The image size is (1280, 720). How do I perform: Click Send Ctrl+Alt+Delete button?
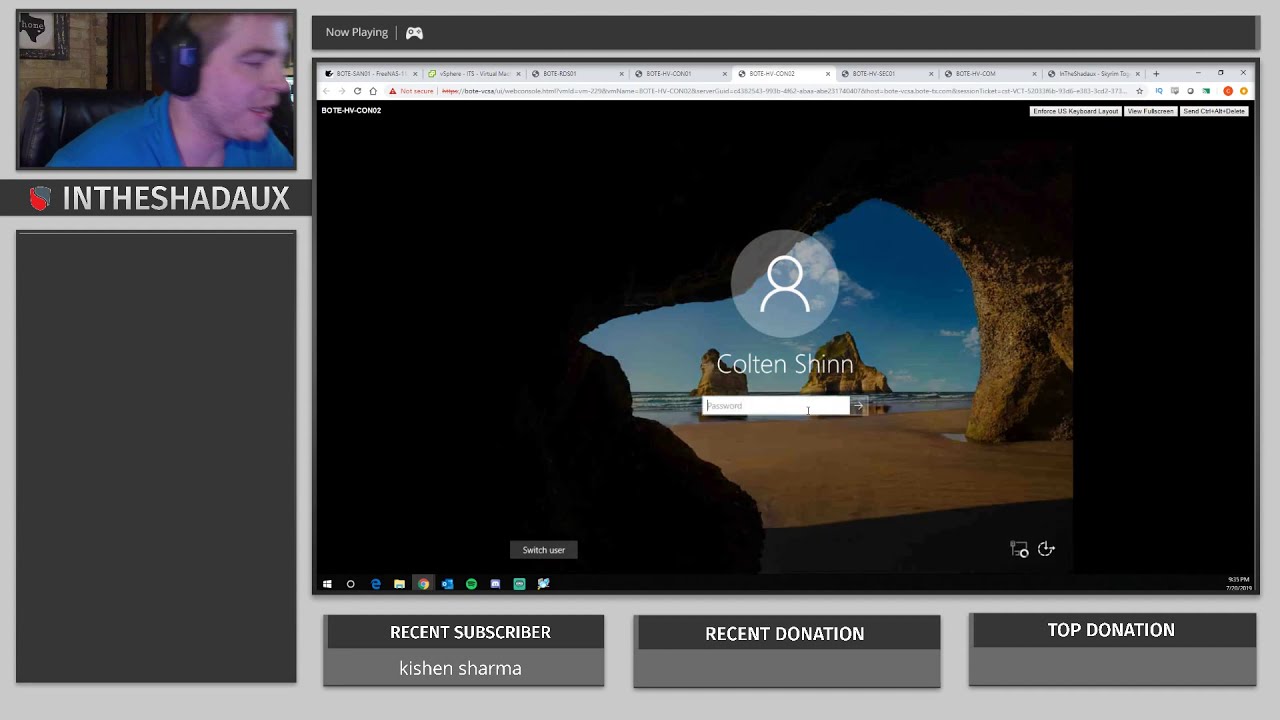coord(1214,111)
